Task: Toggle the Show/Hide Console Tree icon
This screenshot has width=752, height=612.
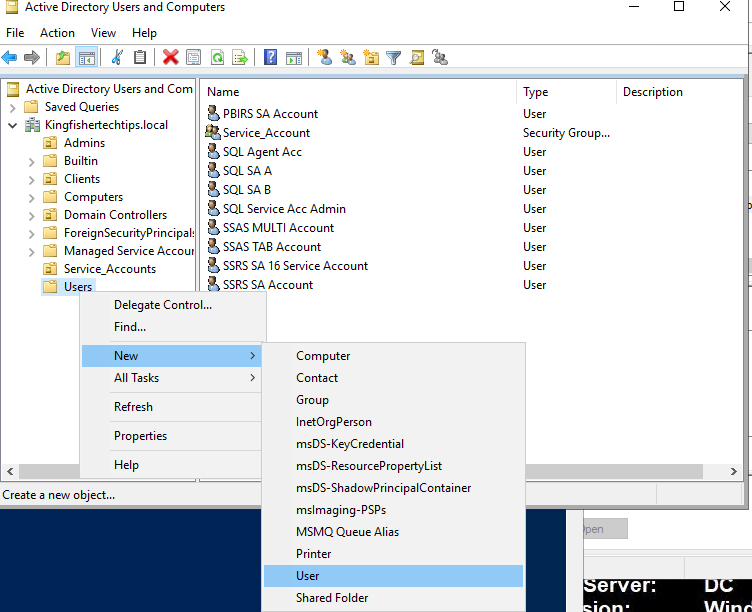Action: 87,58
